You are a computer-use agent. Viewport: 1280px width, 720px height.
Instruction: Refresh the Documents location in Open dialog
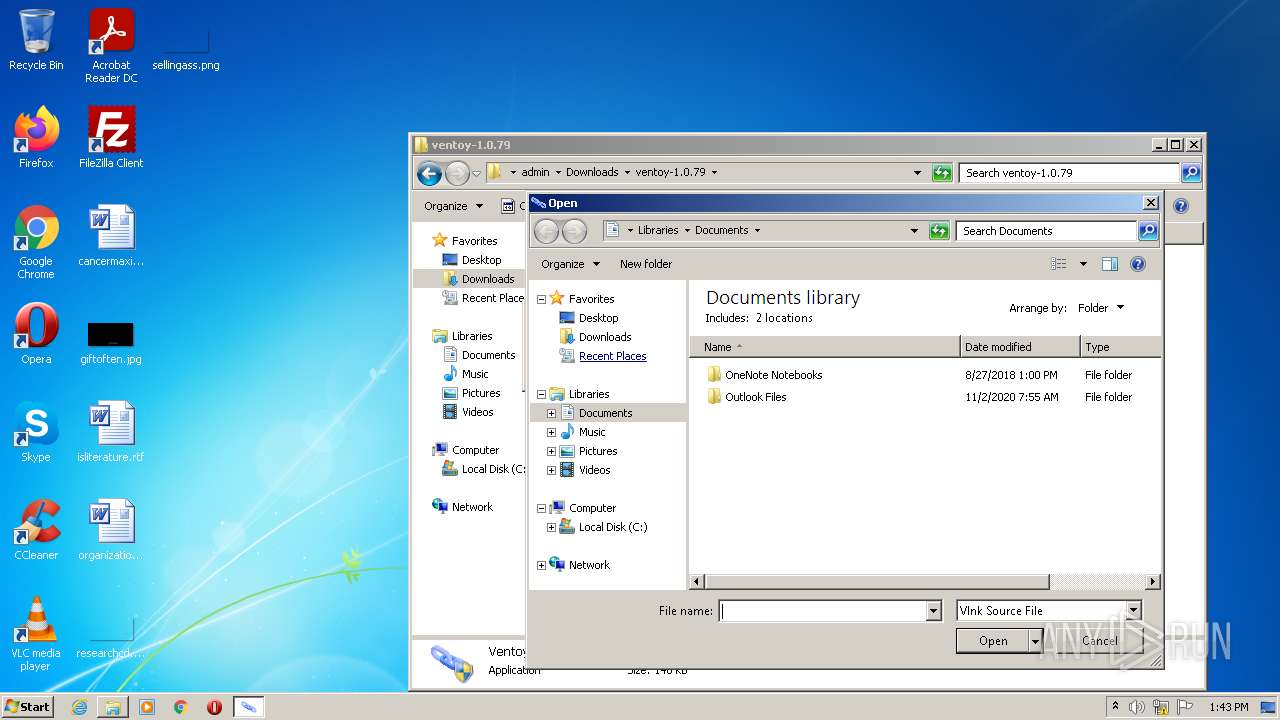(x=938, y=231)
